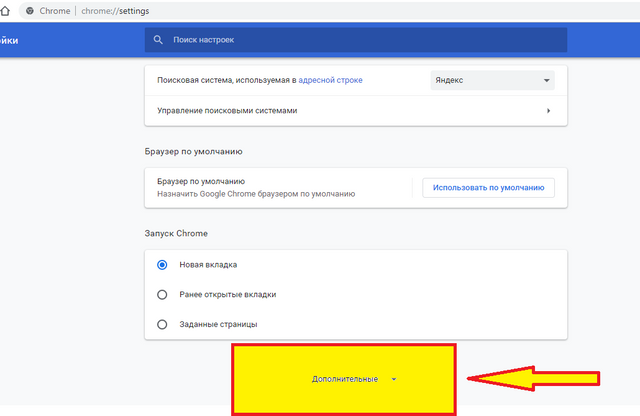The width and height of the screenshot is (640, 416).
Task: Click the Использовать по умолчанию button
Action: (x=488, y=188)
